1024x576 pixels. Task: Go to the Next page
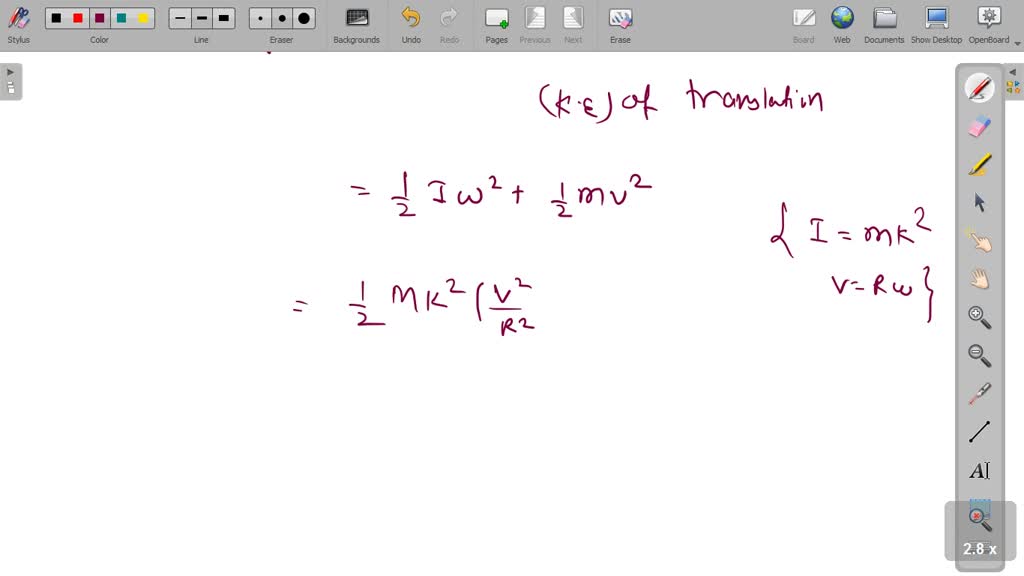coord(573,25)
